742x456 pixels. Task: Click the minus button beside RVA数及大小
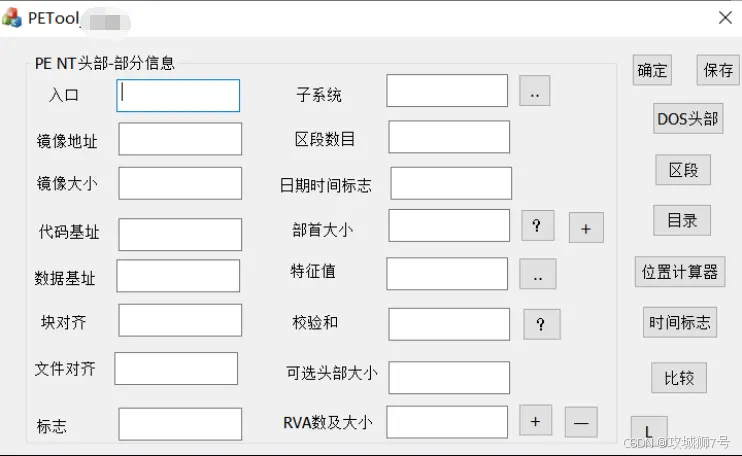(x=581, y=422)
